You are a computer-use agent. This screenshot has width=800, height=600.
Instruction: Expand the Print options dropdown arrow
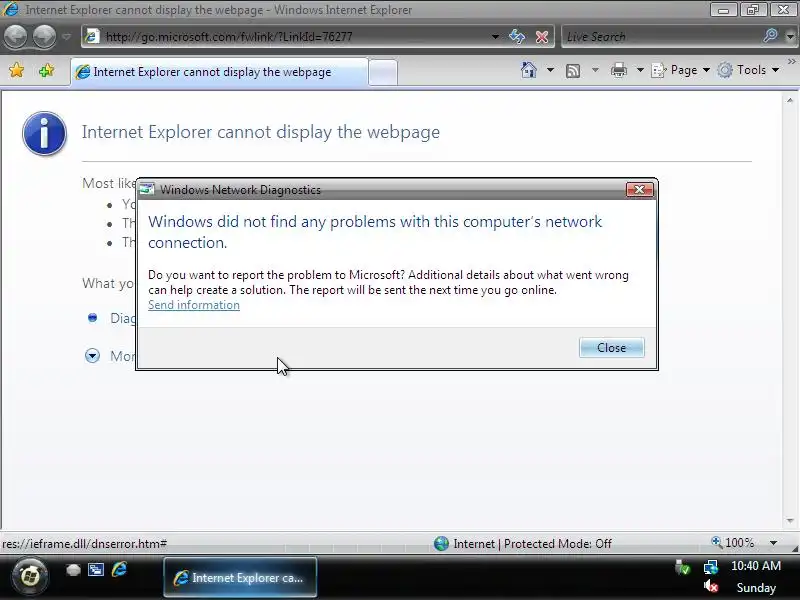click(640, 70)
